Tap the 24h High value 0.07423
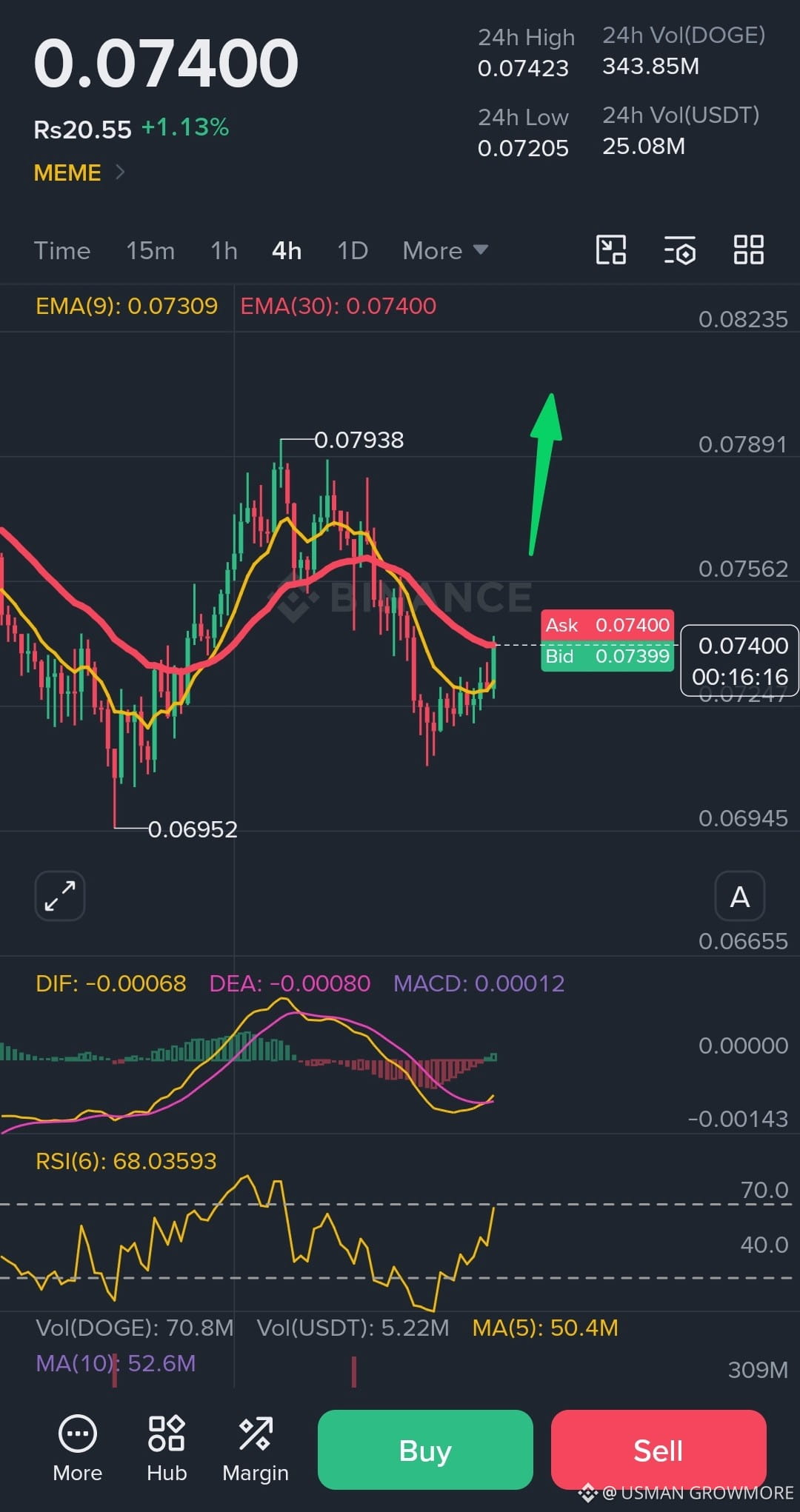800x1512 pixels. 523,68
